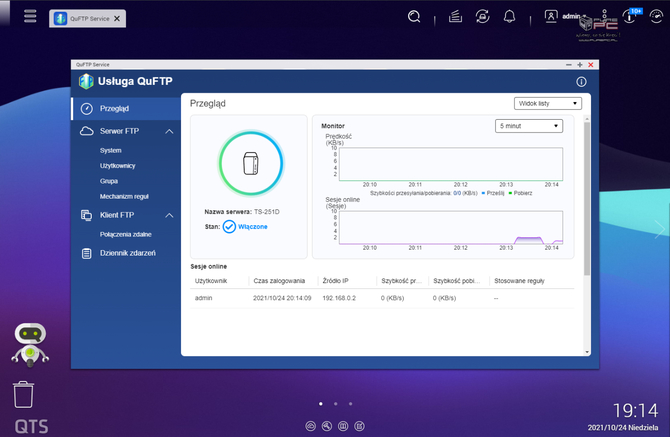Click the first icon in bottom desktop row

tap(311, 426)
